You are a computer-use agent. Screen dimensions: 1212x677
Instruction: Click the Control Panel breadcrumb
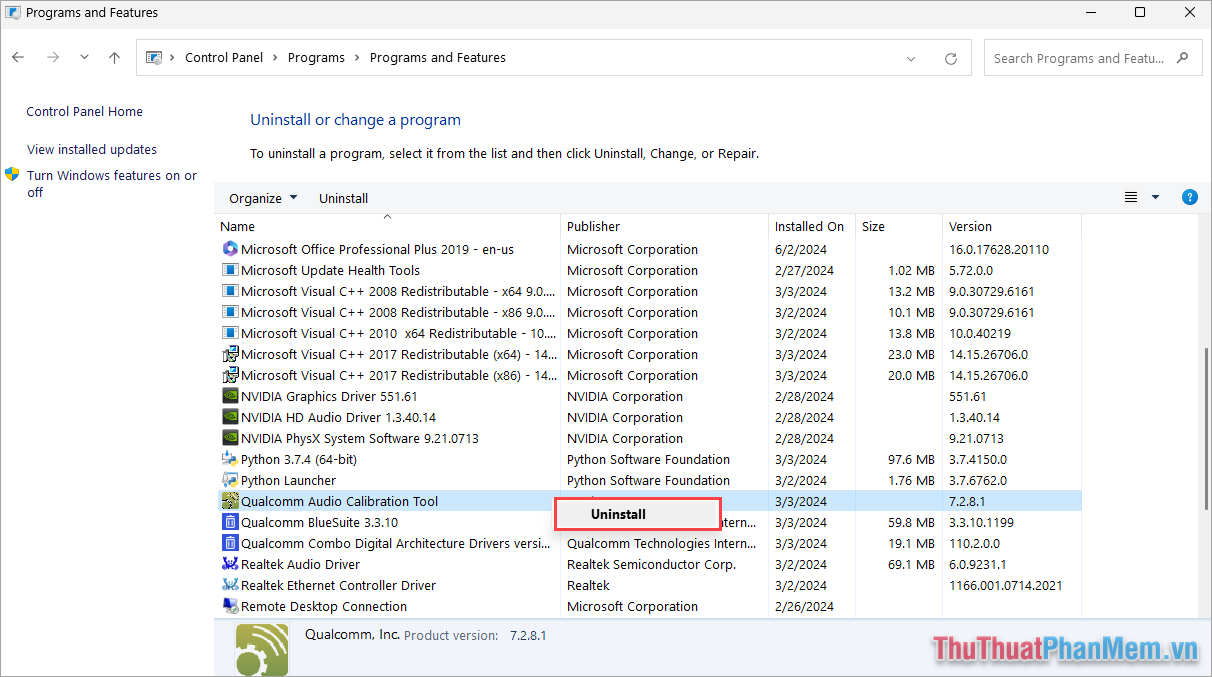pyautogui.click(x=224, y=58)
